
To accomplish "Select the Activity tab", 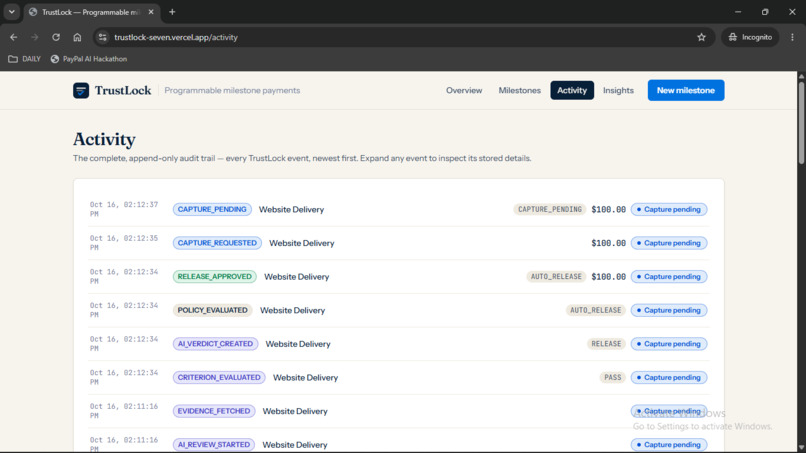I will pos(572,90).
